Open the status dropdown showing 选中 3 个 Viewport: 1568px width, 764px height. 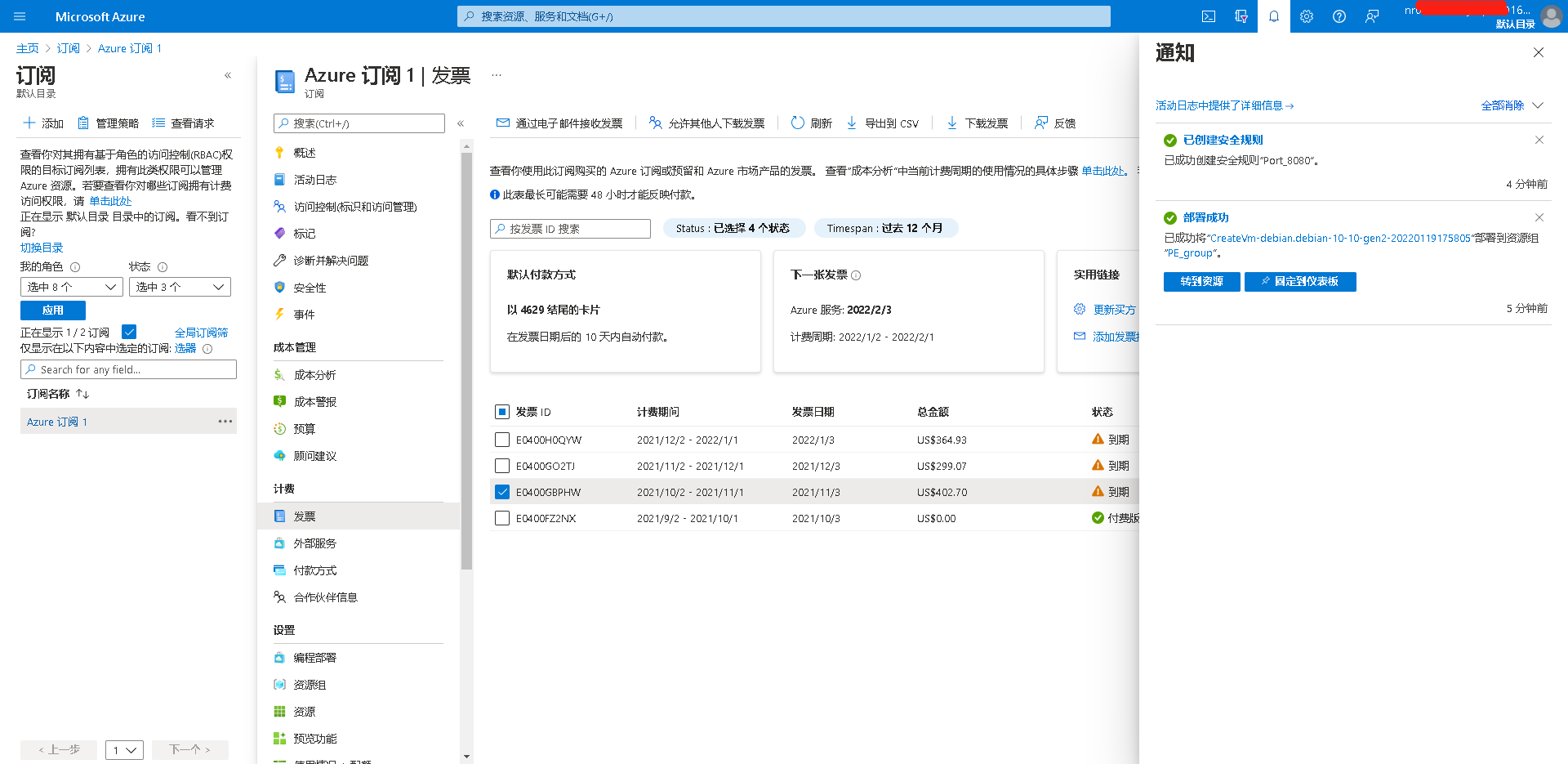coord(180,287)
